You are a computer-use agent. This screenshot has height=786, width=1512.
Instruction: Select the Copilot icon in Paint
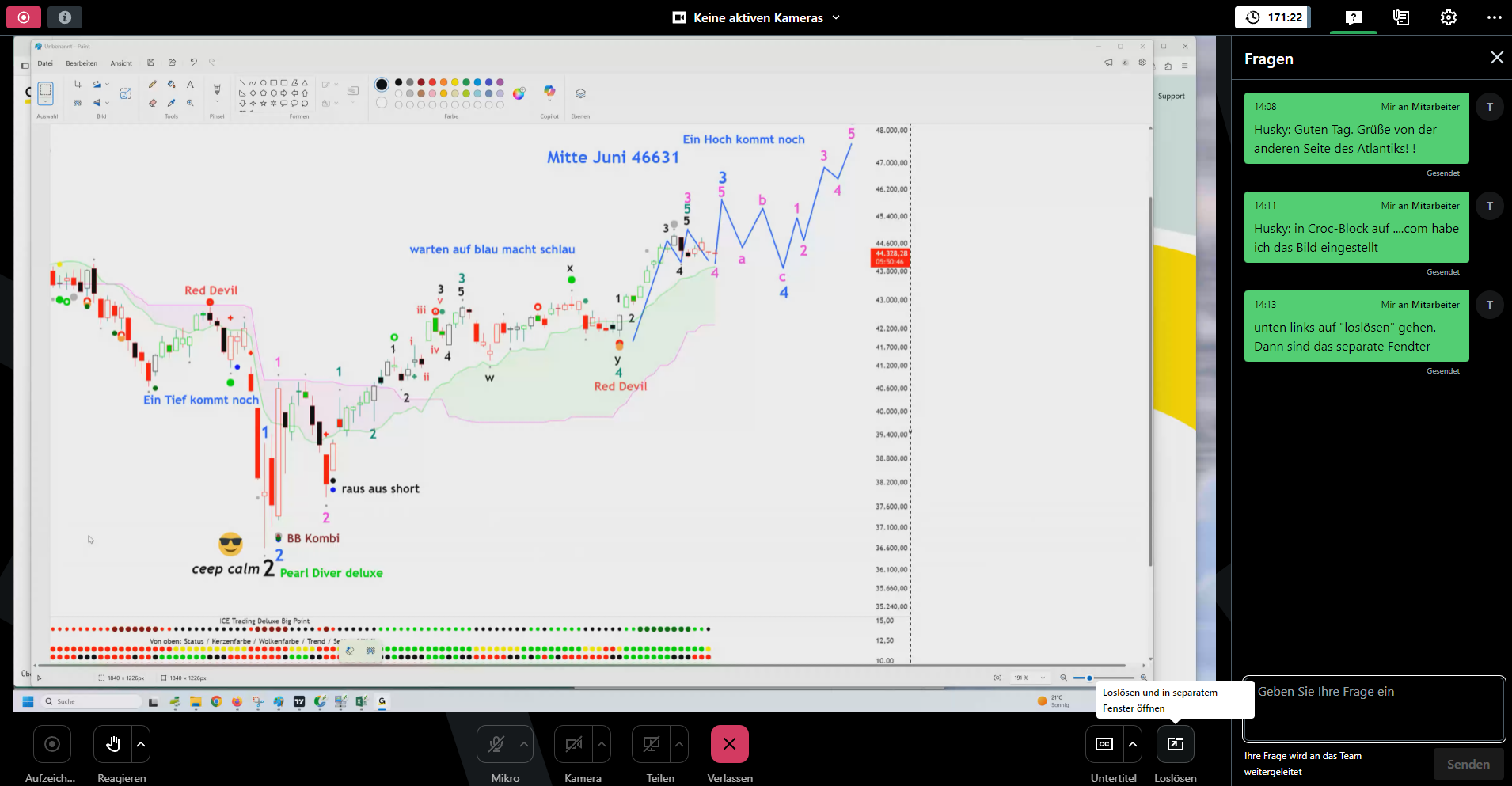[549, 93]
